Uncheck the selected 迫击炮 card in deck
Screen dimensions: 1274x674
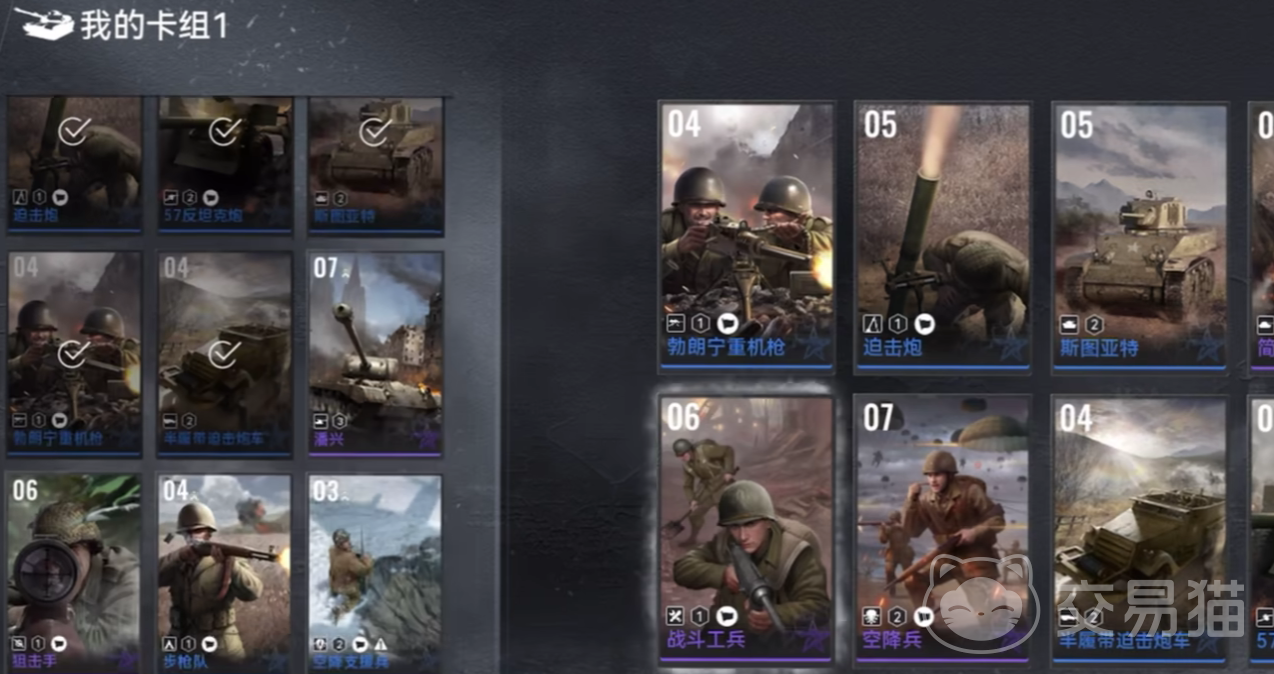click(x=74, y=131)
